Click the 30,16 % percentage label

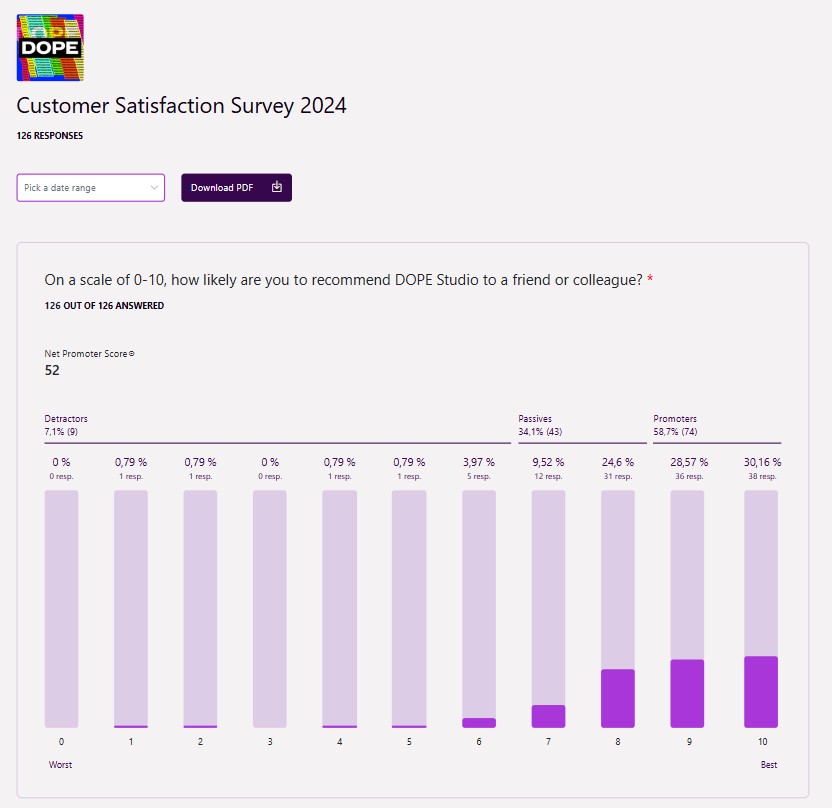pos(762,462)
